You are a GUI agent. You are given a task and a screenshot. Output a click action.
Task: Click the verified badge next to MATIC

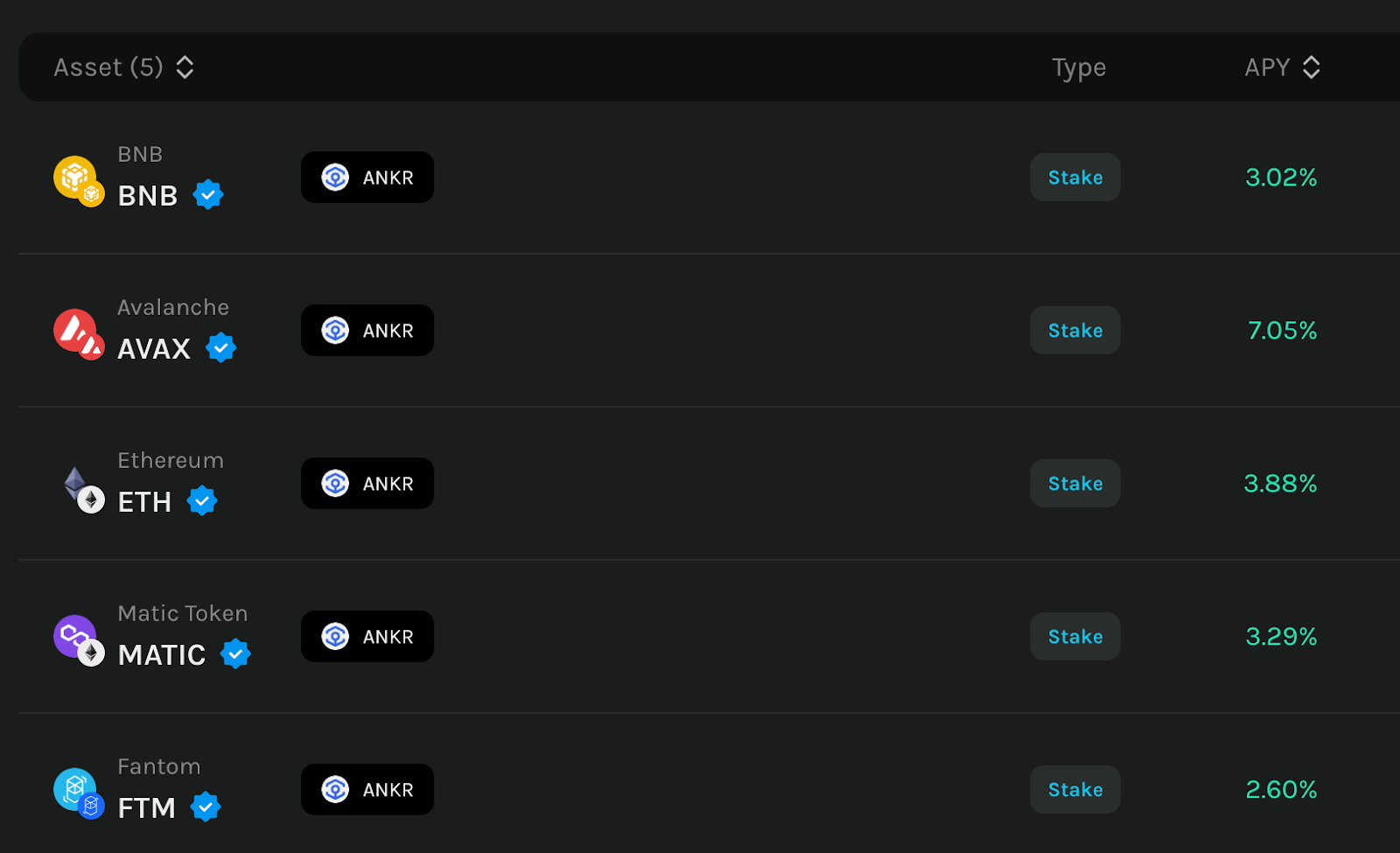coord(235,654)
